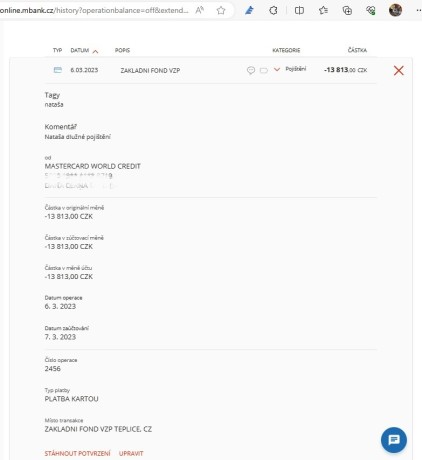Click the STÁHNOUT POTVRZENÍ link
The image size is (422, 460).
pyautogui.click(x=77, y=453)
